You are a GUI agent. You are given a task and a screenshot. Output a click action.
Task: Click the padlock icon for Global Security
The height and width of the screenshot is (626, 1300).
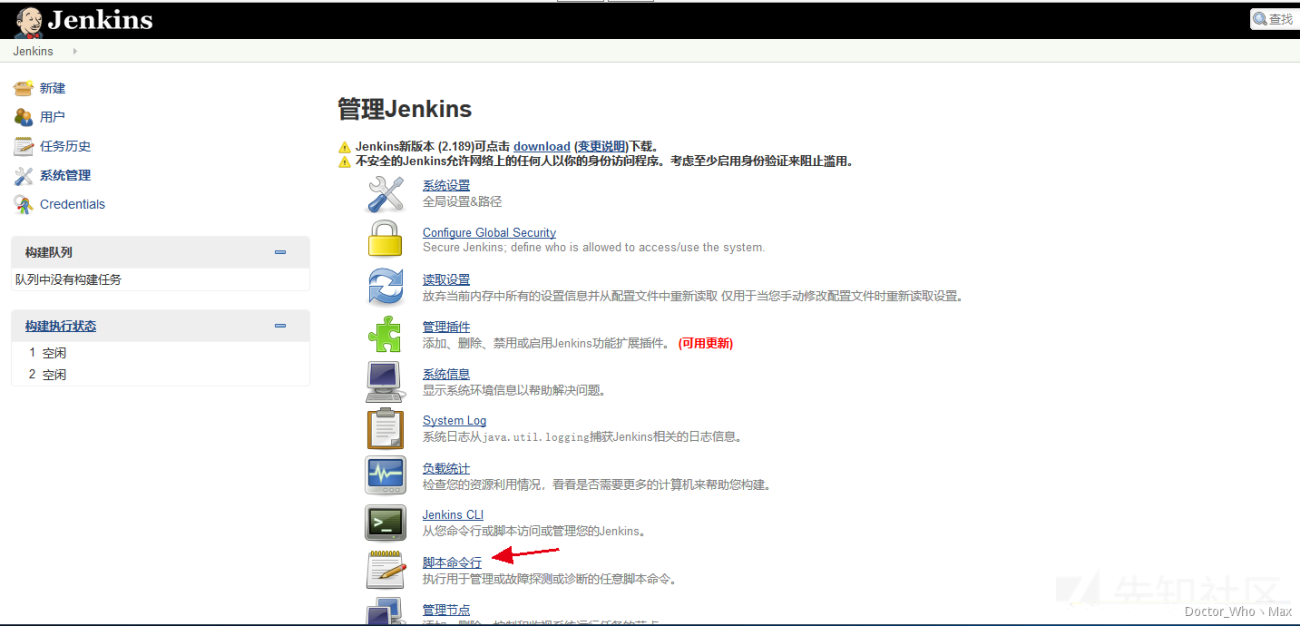[385, 240]
